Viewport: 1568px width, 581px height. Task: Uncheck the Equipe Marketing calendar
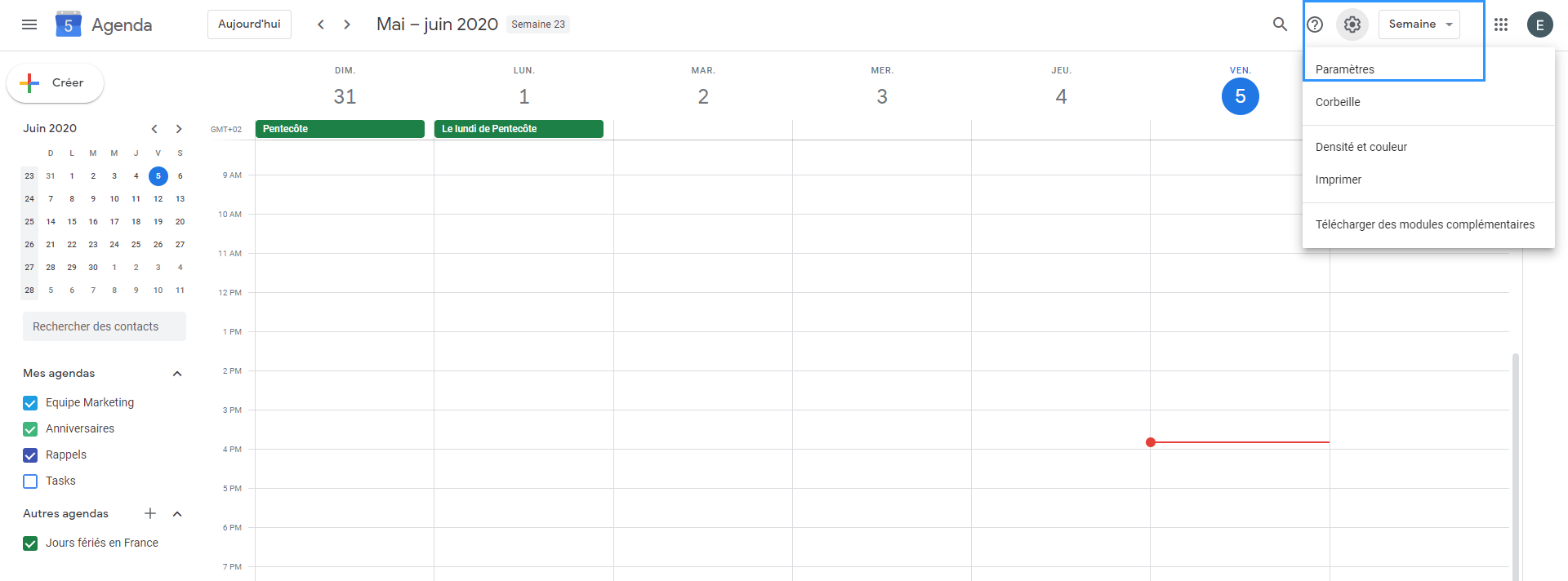tap(30, 403)
